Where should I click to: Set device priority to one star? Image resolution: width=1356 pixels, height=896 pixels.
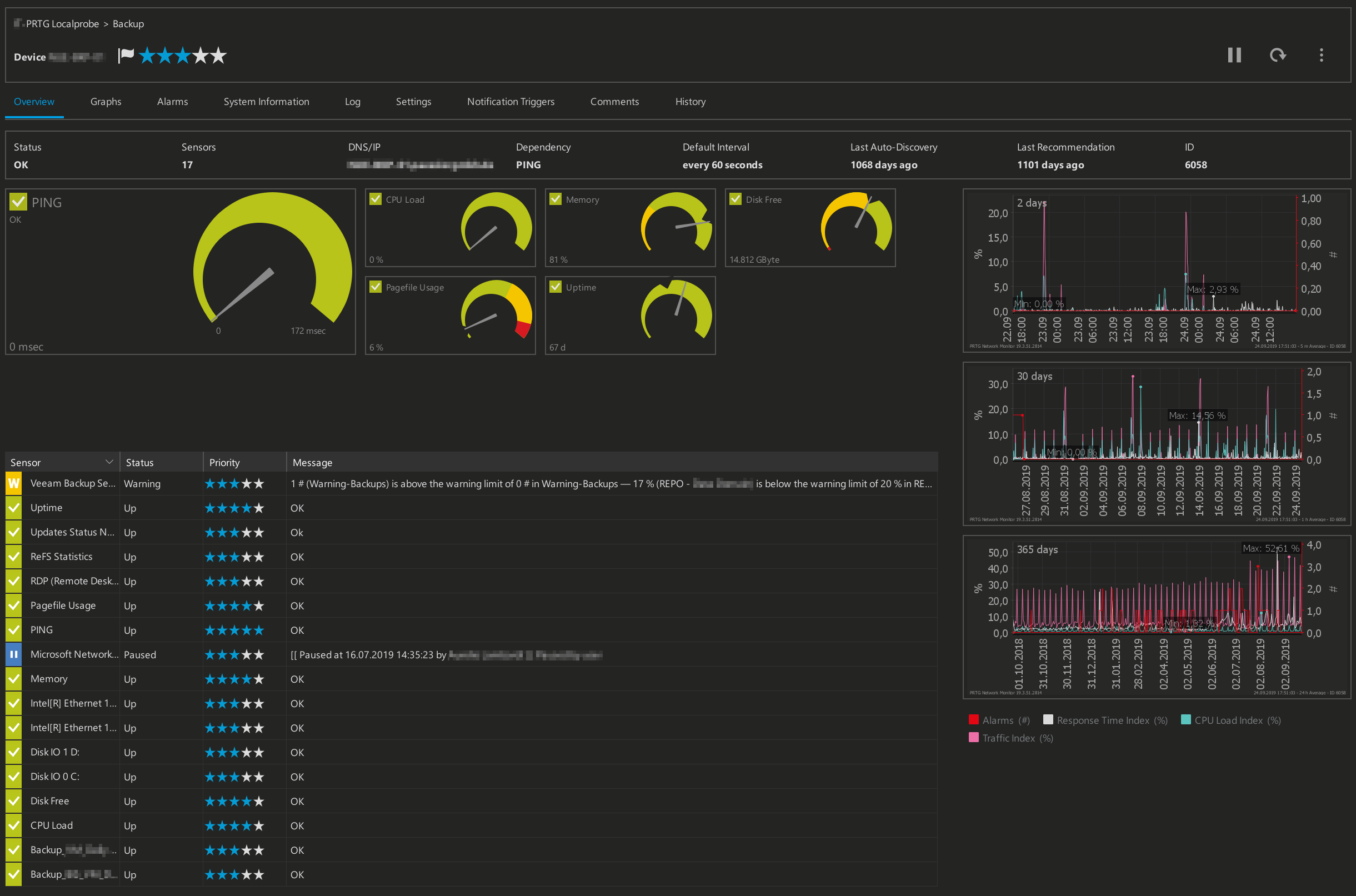point(147,56)
